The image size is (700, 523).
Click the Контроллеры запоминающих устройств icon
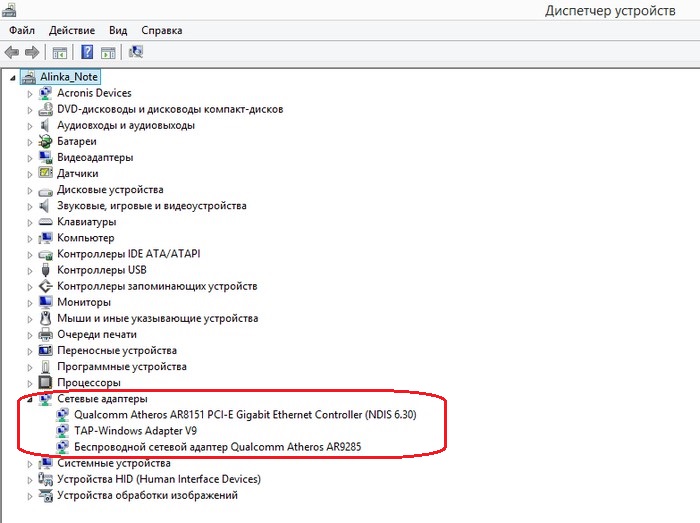(45, 286)
